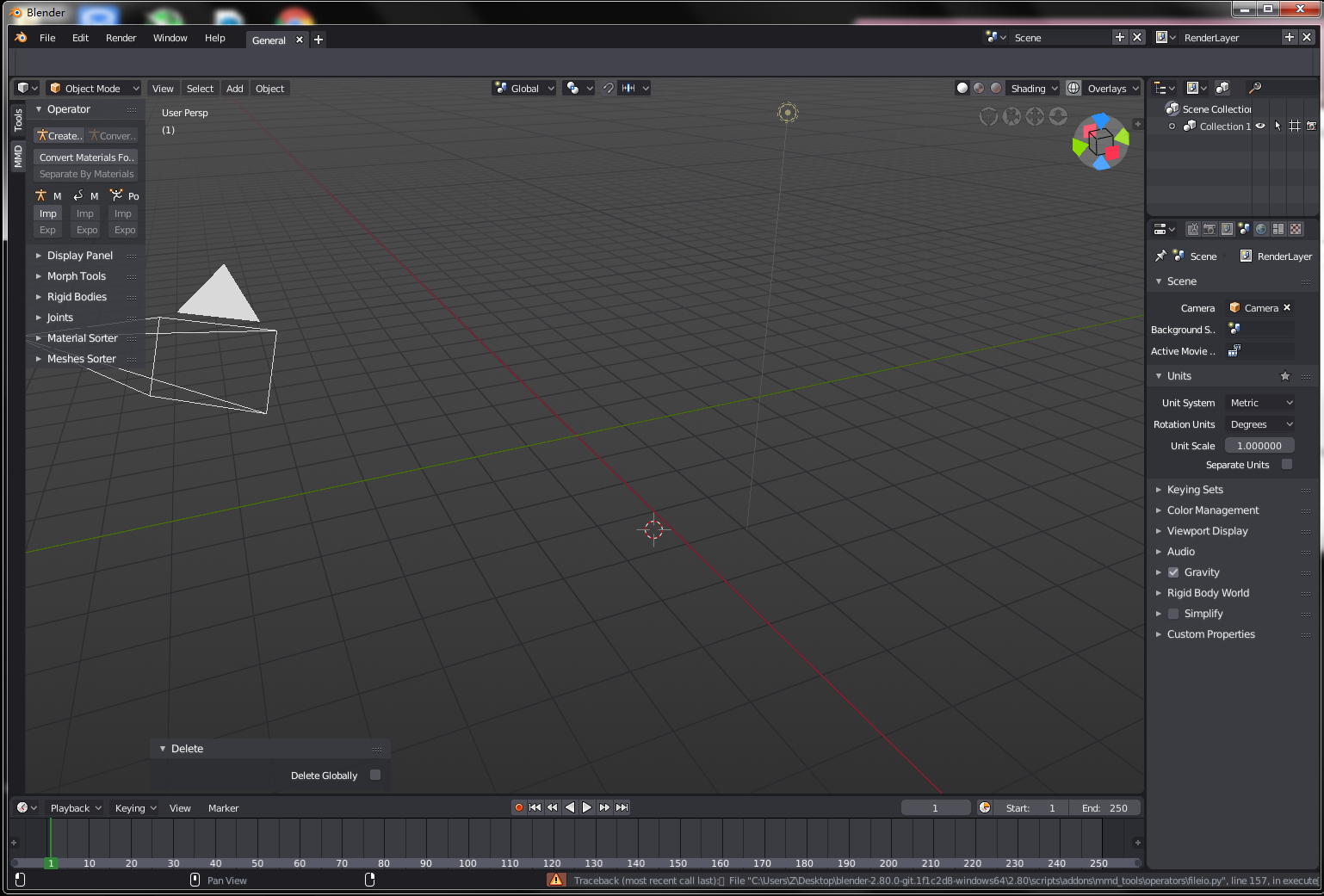
Task: Toggle Collection 1 selectability arrow
Action: [x=1278, y=126]
